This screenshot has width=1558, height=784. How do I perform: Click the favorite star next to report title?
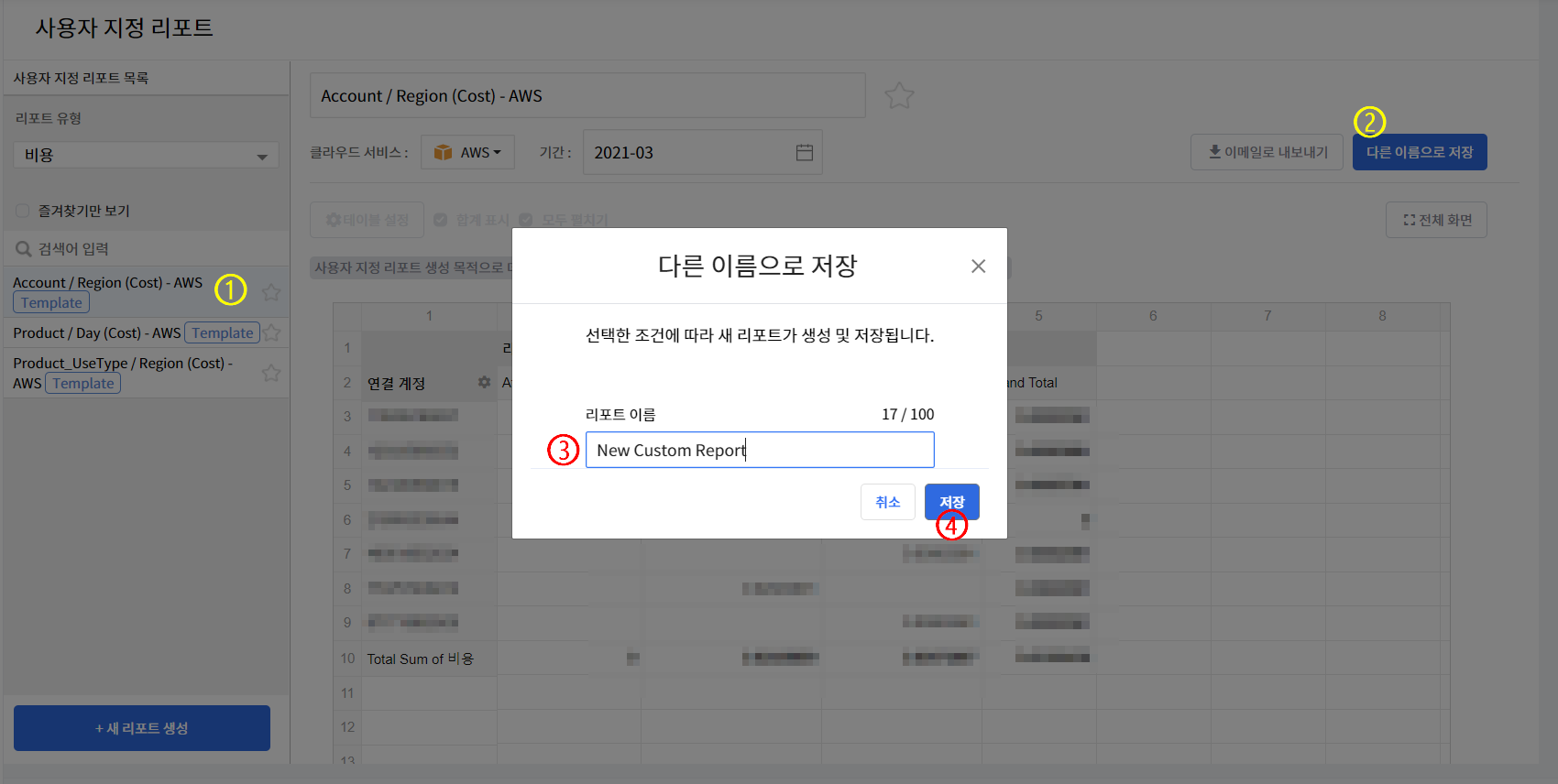click(x=899, y=96)
